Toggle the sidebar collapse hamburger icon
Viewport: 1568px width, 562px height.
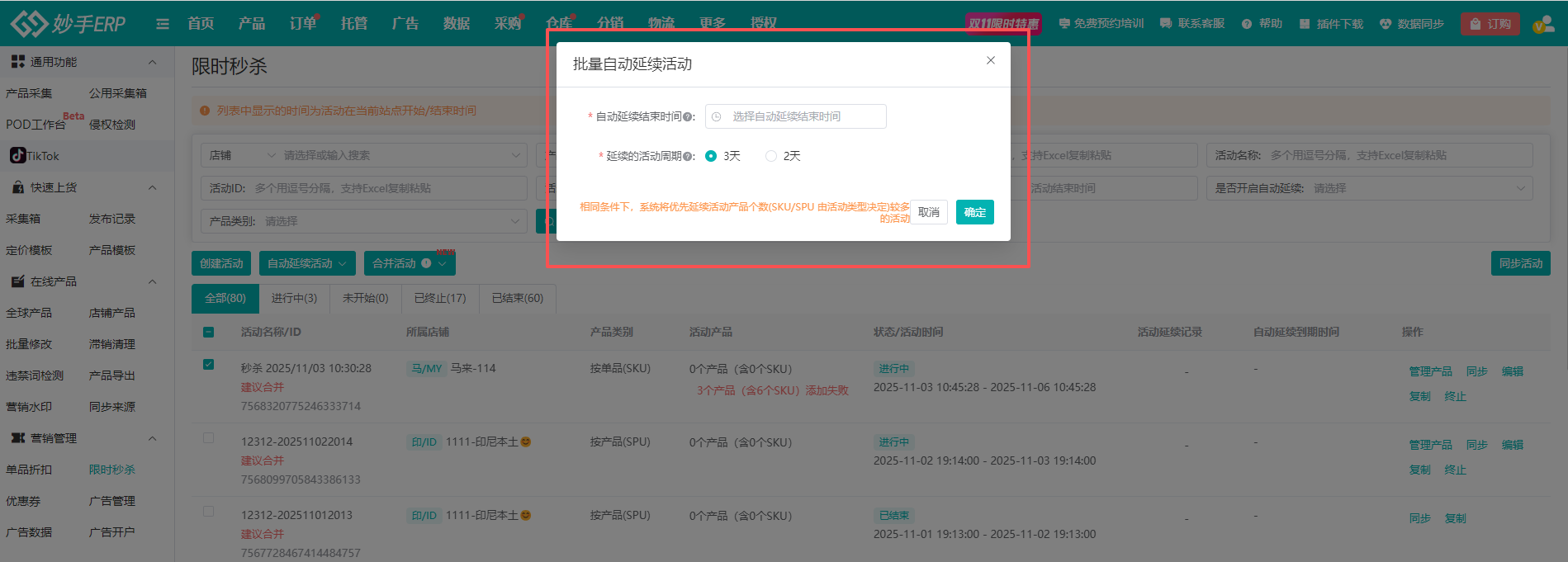pyautogui.click(x=163, y=24)
